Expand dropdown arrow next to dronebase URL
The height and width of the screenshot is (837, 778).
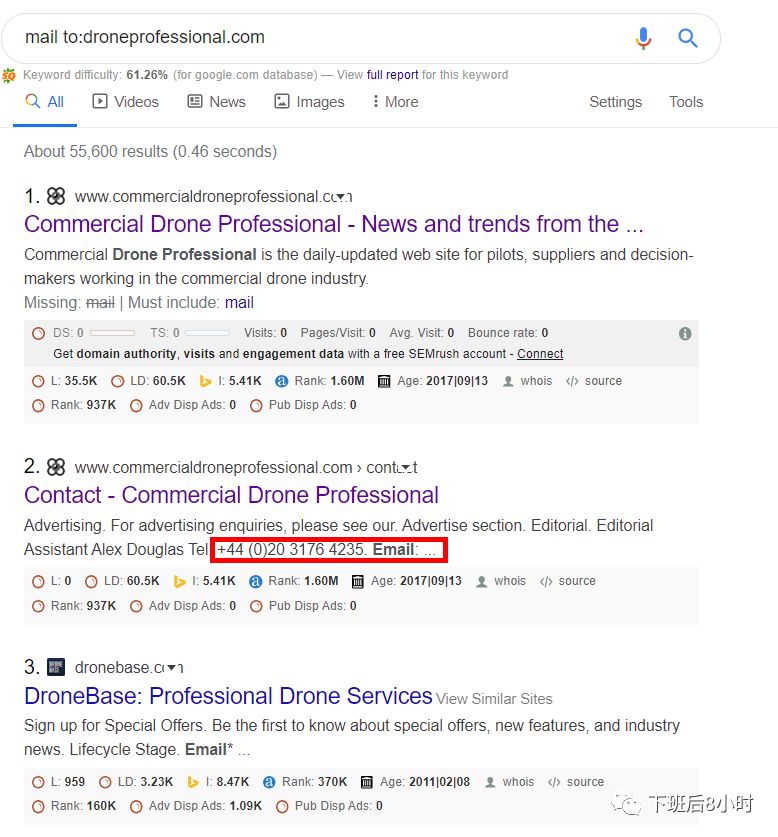tap(171, 668)
